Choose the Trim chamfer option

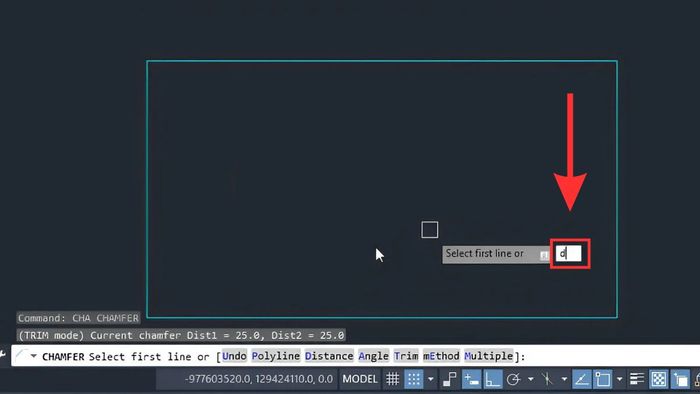tap(406, 356)
